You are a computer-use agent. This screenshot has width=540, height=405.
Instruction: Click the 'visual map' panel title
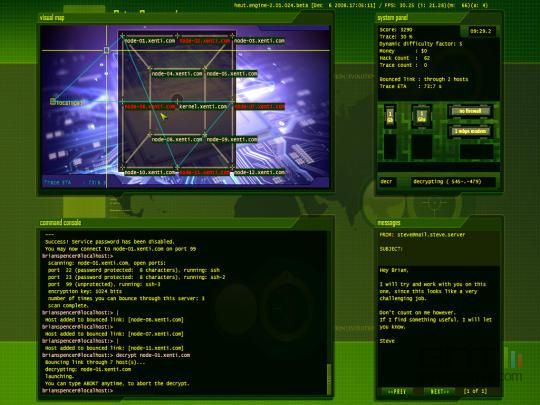coord(52,18)
